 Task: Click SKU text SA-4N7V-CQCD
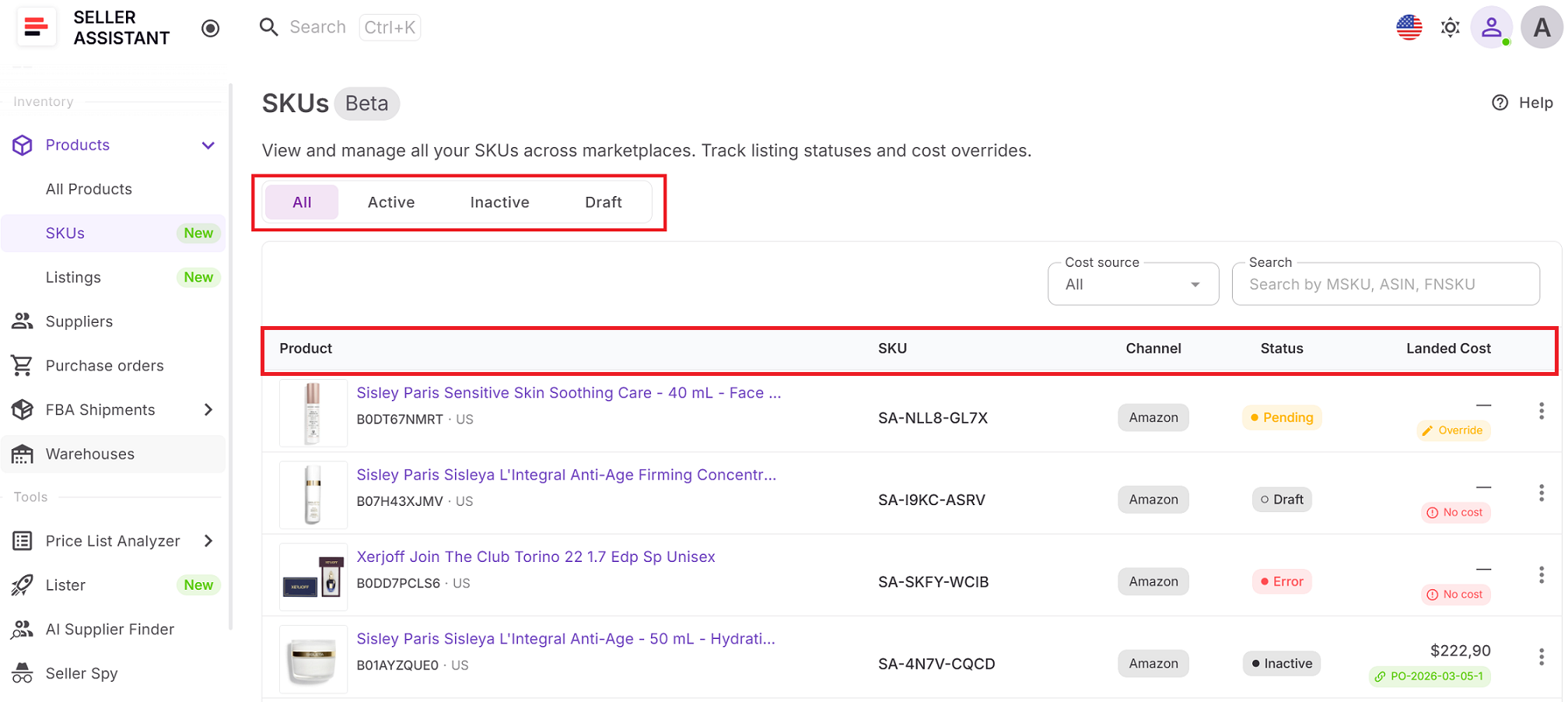[x=936, y=664]
